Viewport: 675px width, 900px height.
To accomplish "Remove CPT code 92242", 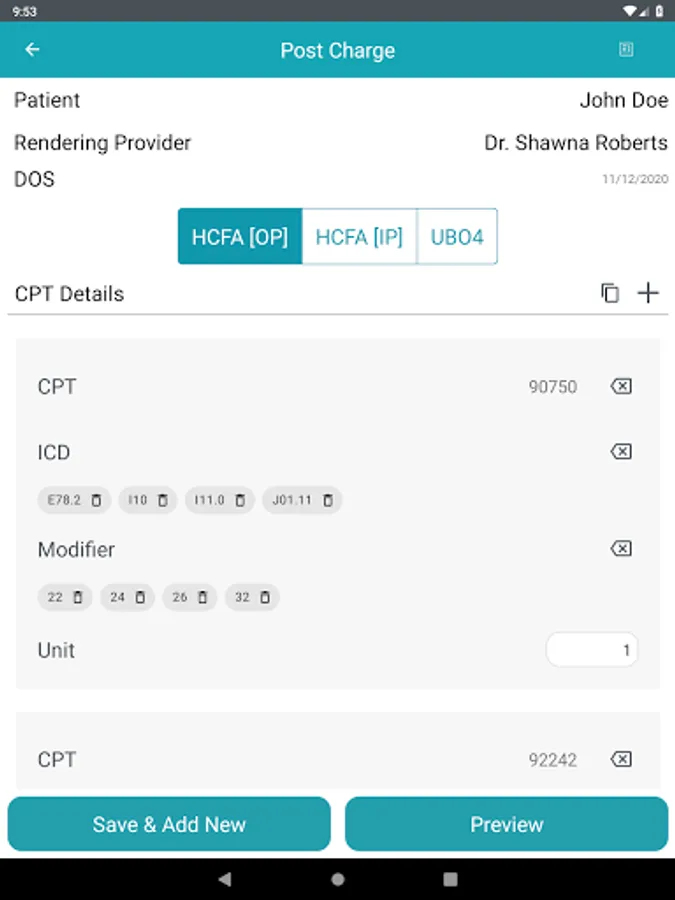I will [x=621, y=760].
